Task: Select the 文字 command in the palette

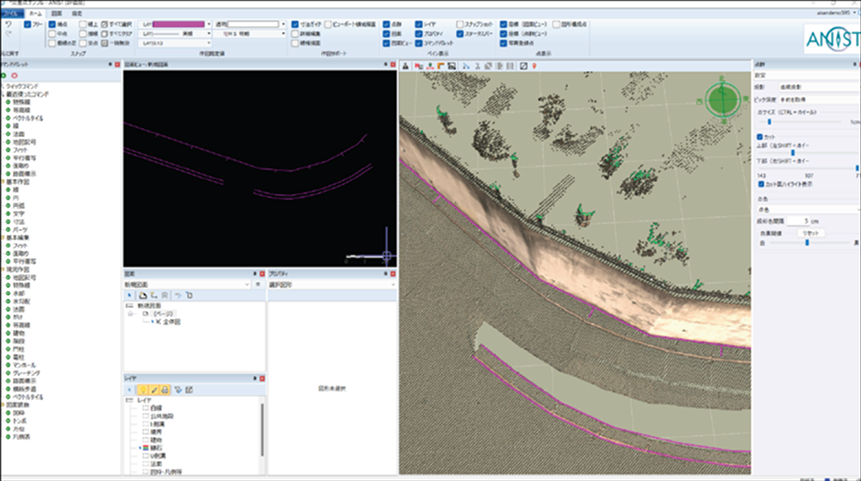Action: point(19,214)
